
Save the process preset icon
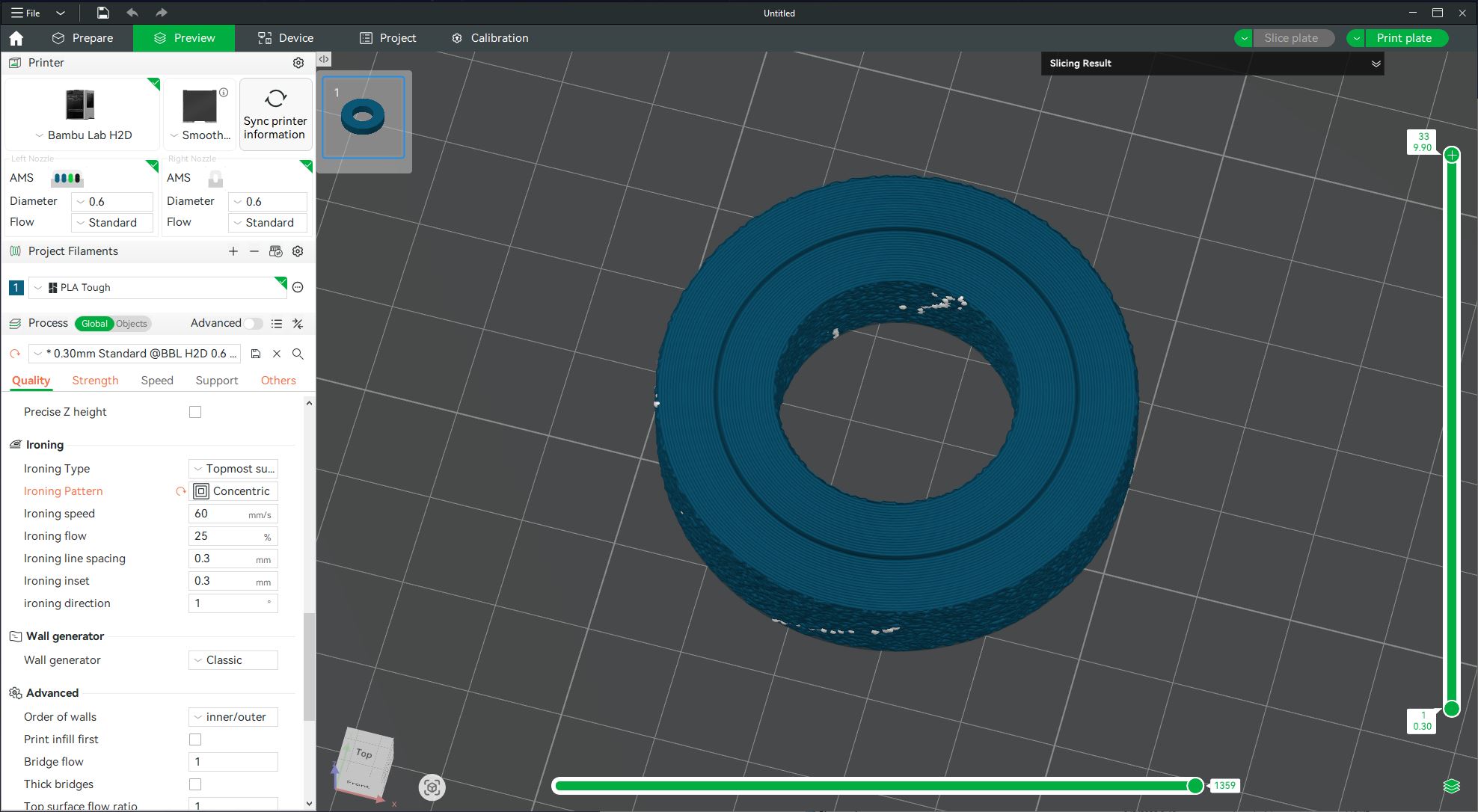tap(256, 354)
